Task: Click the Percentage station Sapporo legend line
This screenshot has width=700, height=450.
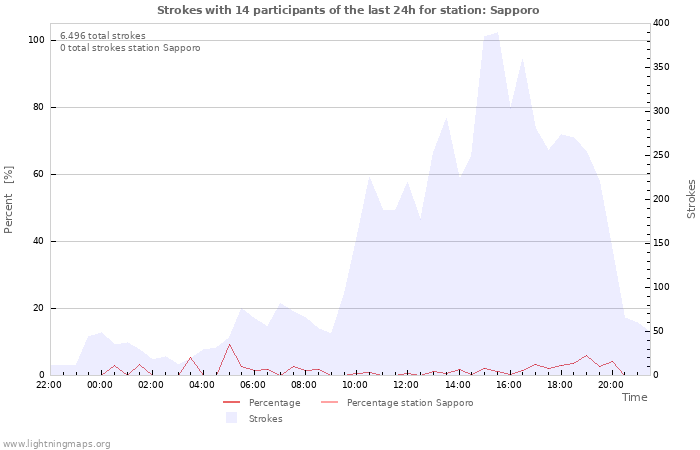Action: coord(330,403)
